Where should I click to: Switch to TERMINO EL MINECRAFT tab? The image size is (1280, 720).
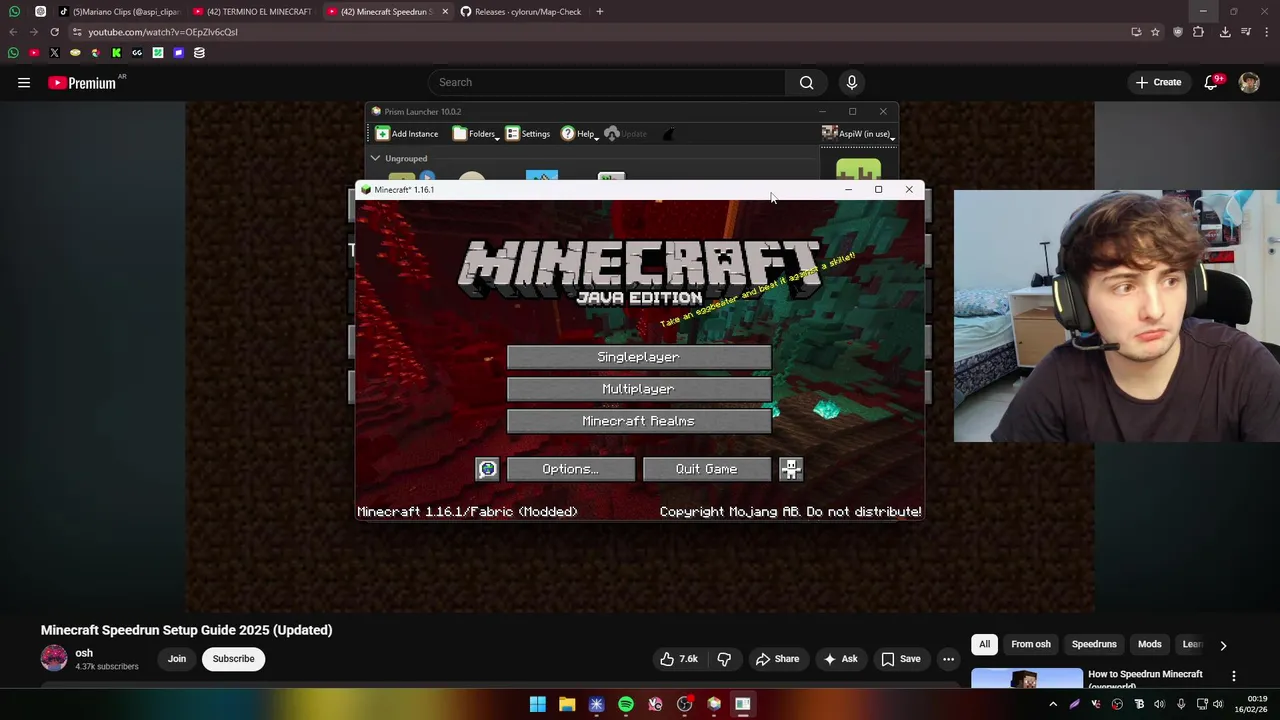(x=252, y=12)
